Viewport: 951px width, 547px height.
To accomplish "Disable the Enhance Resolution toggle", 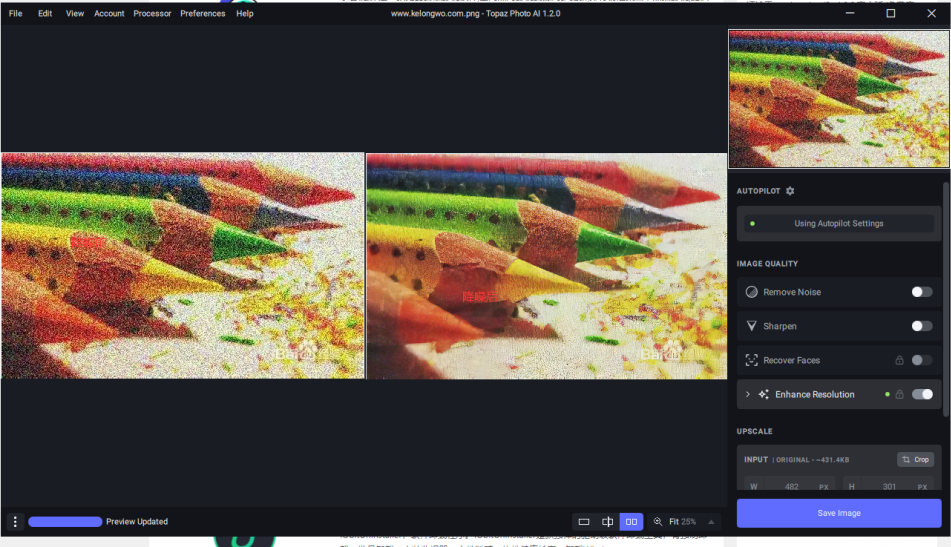I will coord(922,394).
